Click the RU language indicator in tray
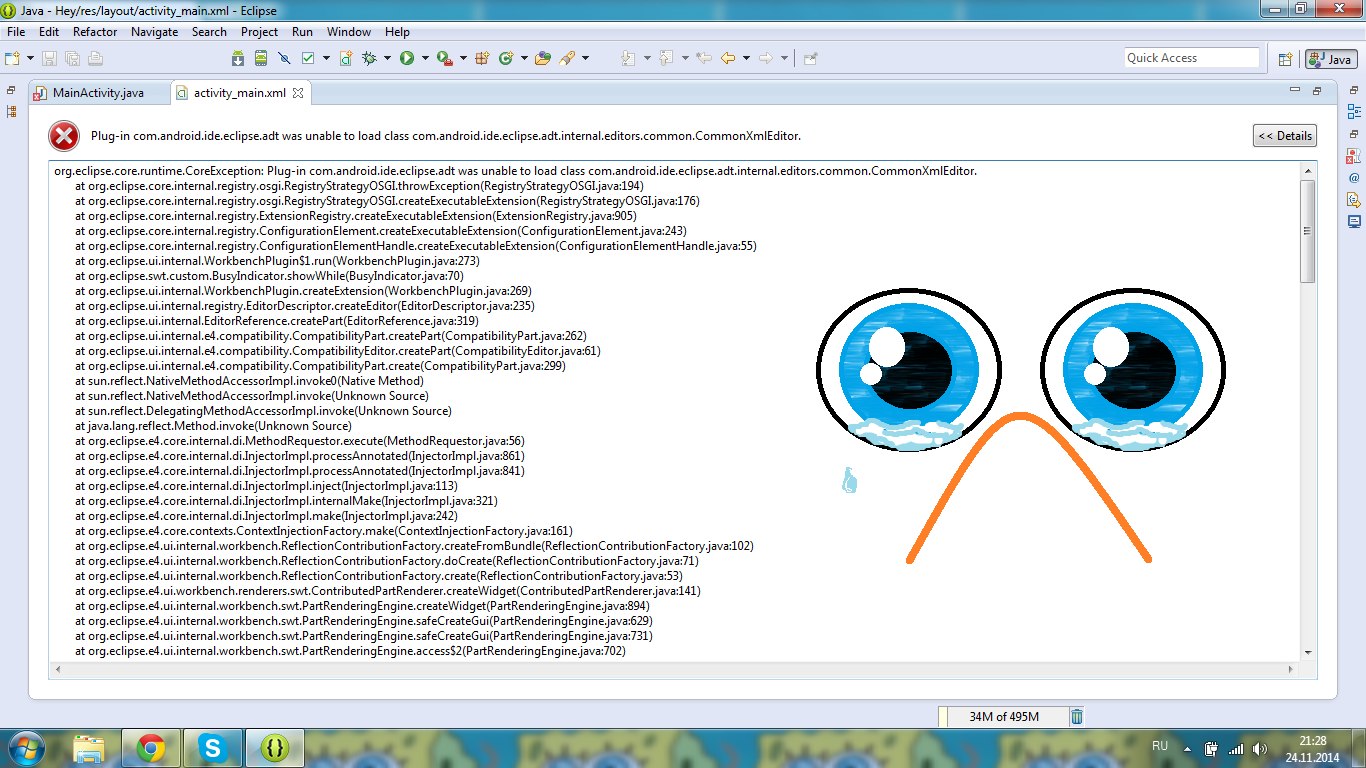Screen dimensions: 1366x768 1160,746
